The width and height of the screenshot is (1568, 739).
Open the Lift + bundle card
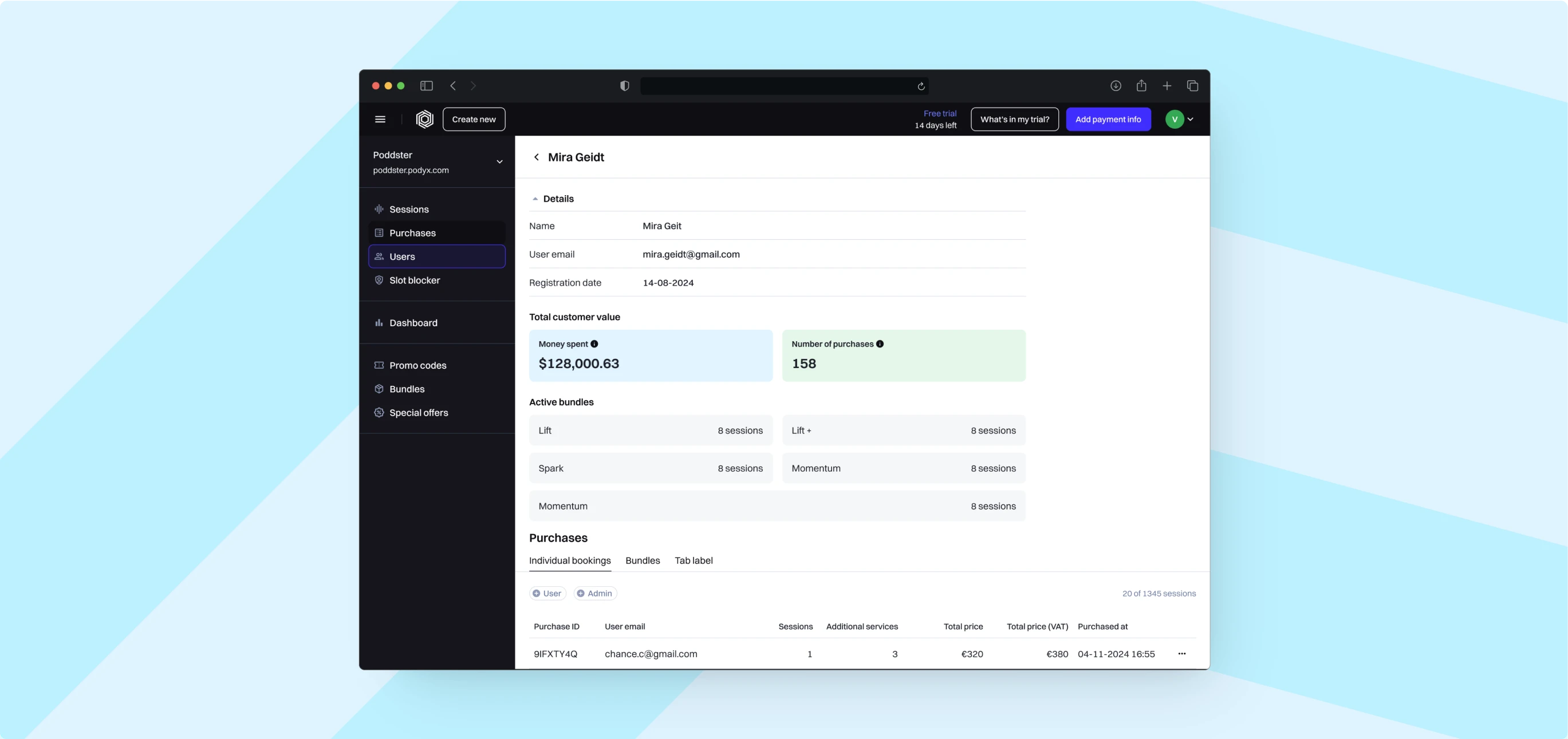(903, 430)
